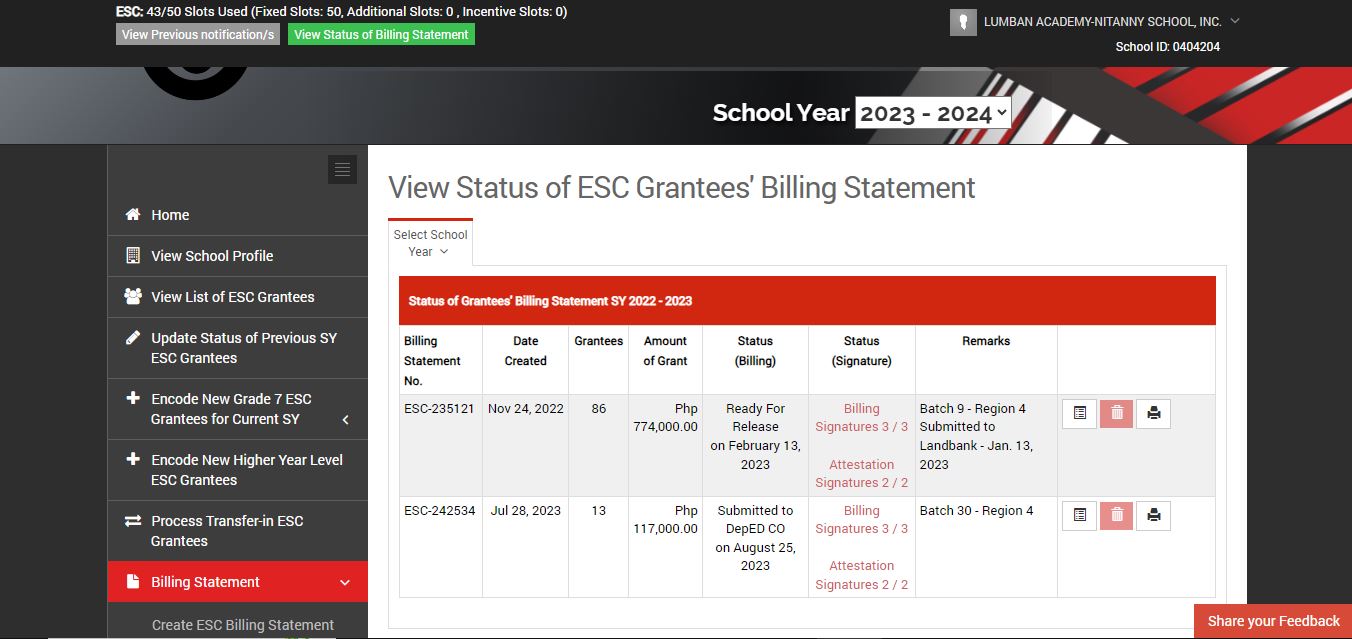This screenshot has height=639, width=1352.
Task: Open Attestation Signatures 2 / 2 for ESC-235121
Action: pos(861,473)
